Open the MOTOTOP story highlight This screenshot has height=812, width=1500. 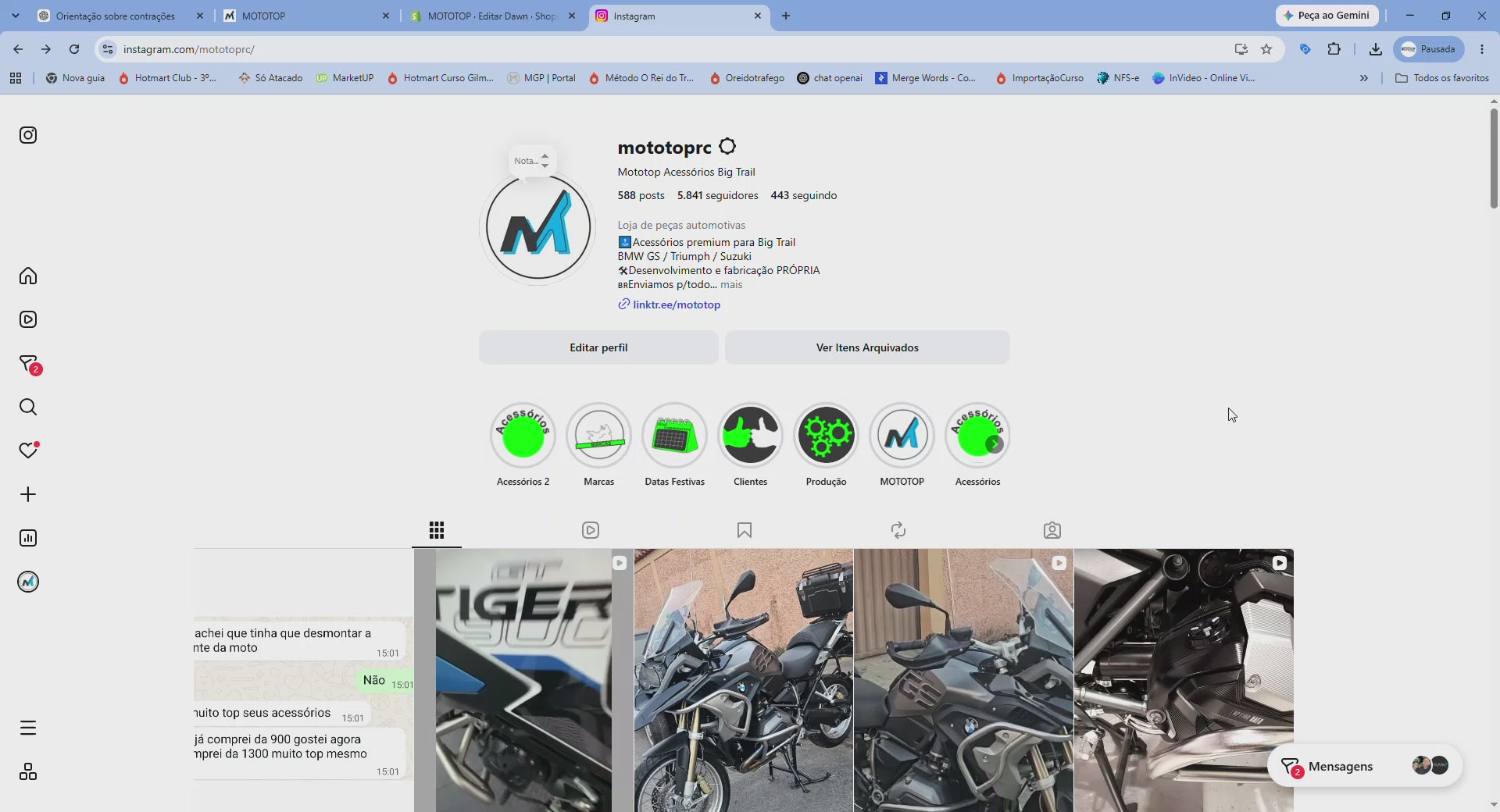pyautogui.click(x=902, y=436)
